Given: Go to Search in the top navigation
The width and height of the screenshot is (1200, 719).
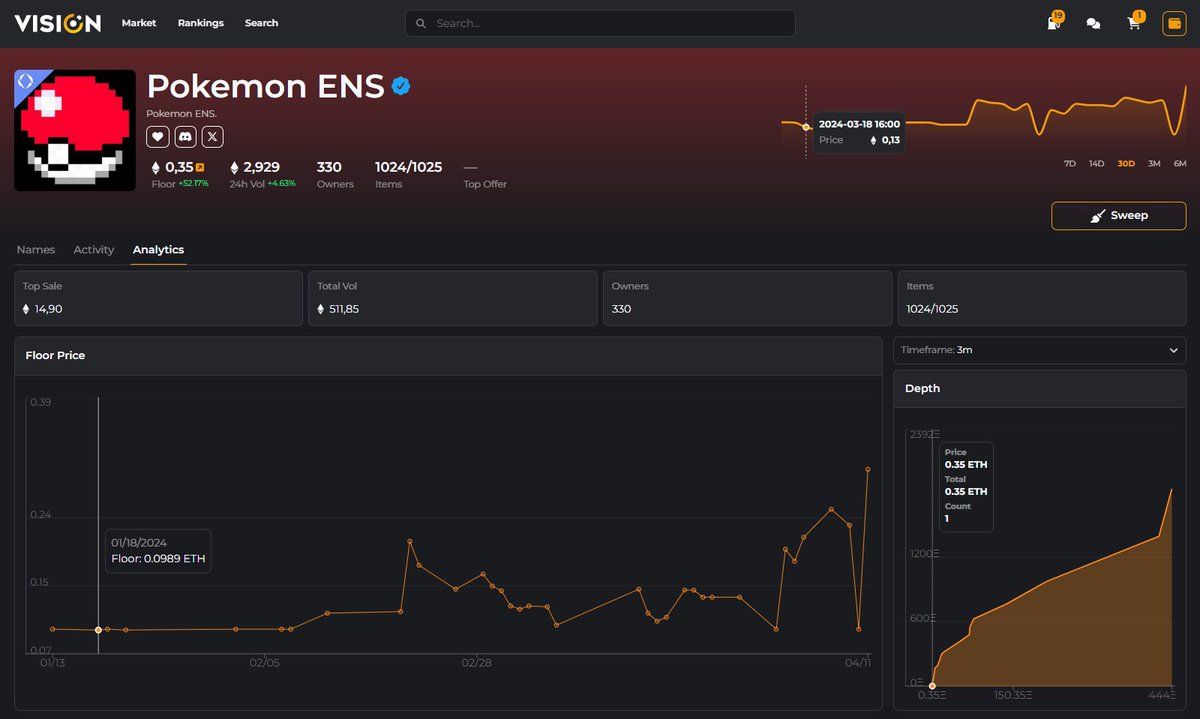Looking at the screenshot, I should click(261, 23).
